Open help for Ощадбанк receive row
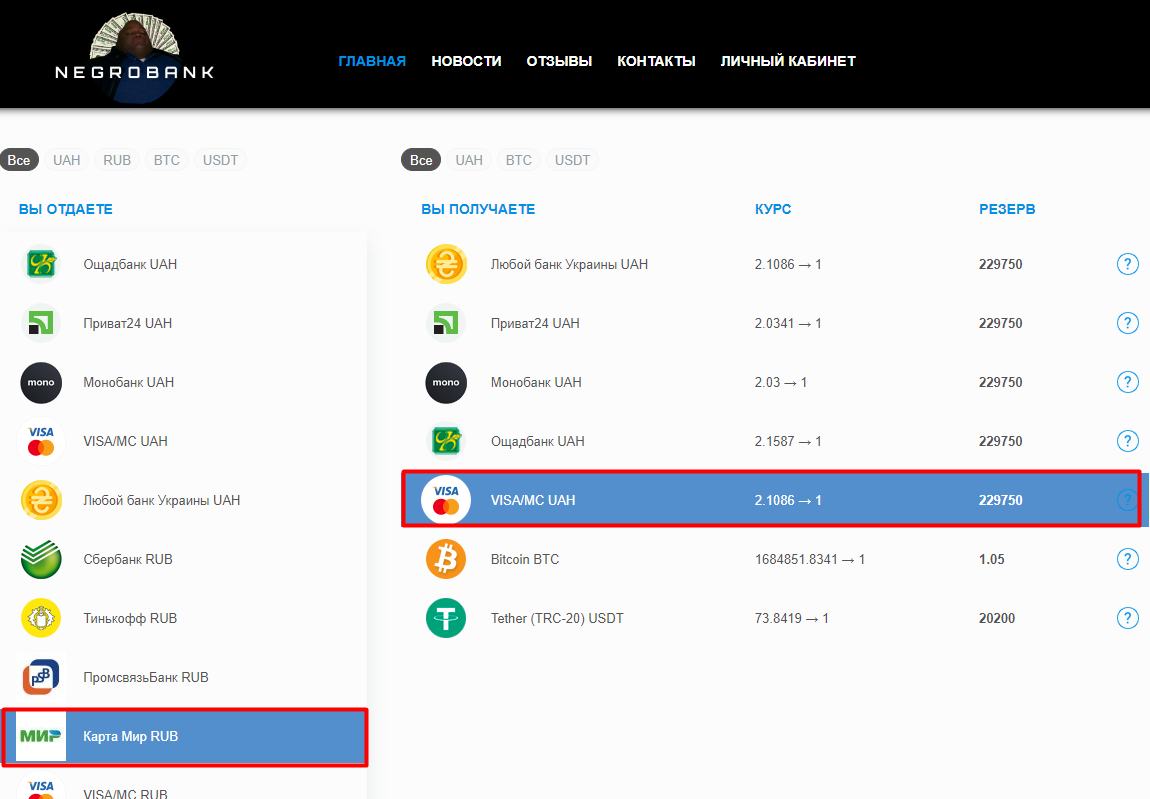 (1127, 441)
